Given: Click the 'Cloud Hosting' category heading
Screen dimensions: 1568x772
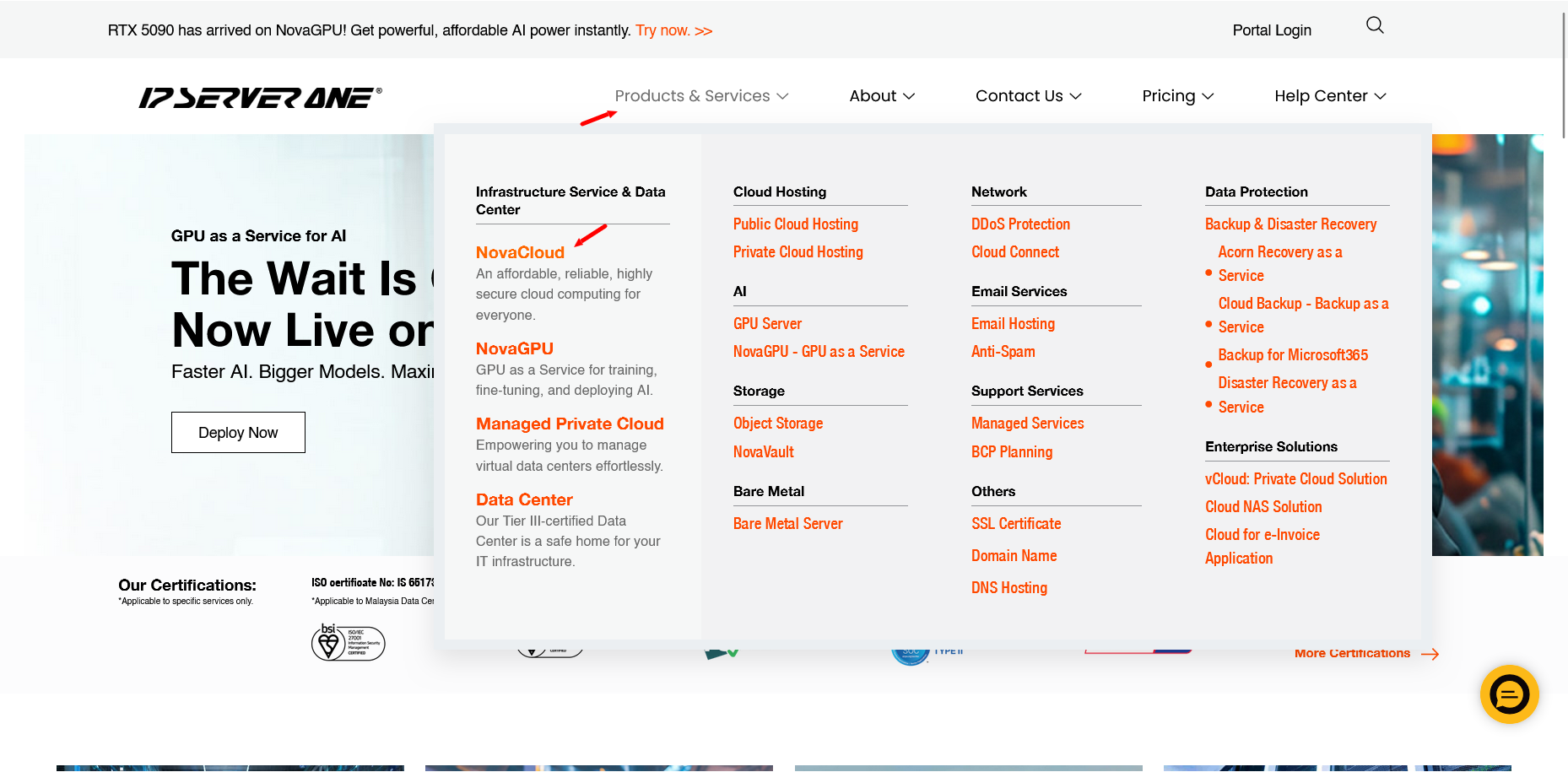Looking at the screenshot, I should (780, 192).
